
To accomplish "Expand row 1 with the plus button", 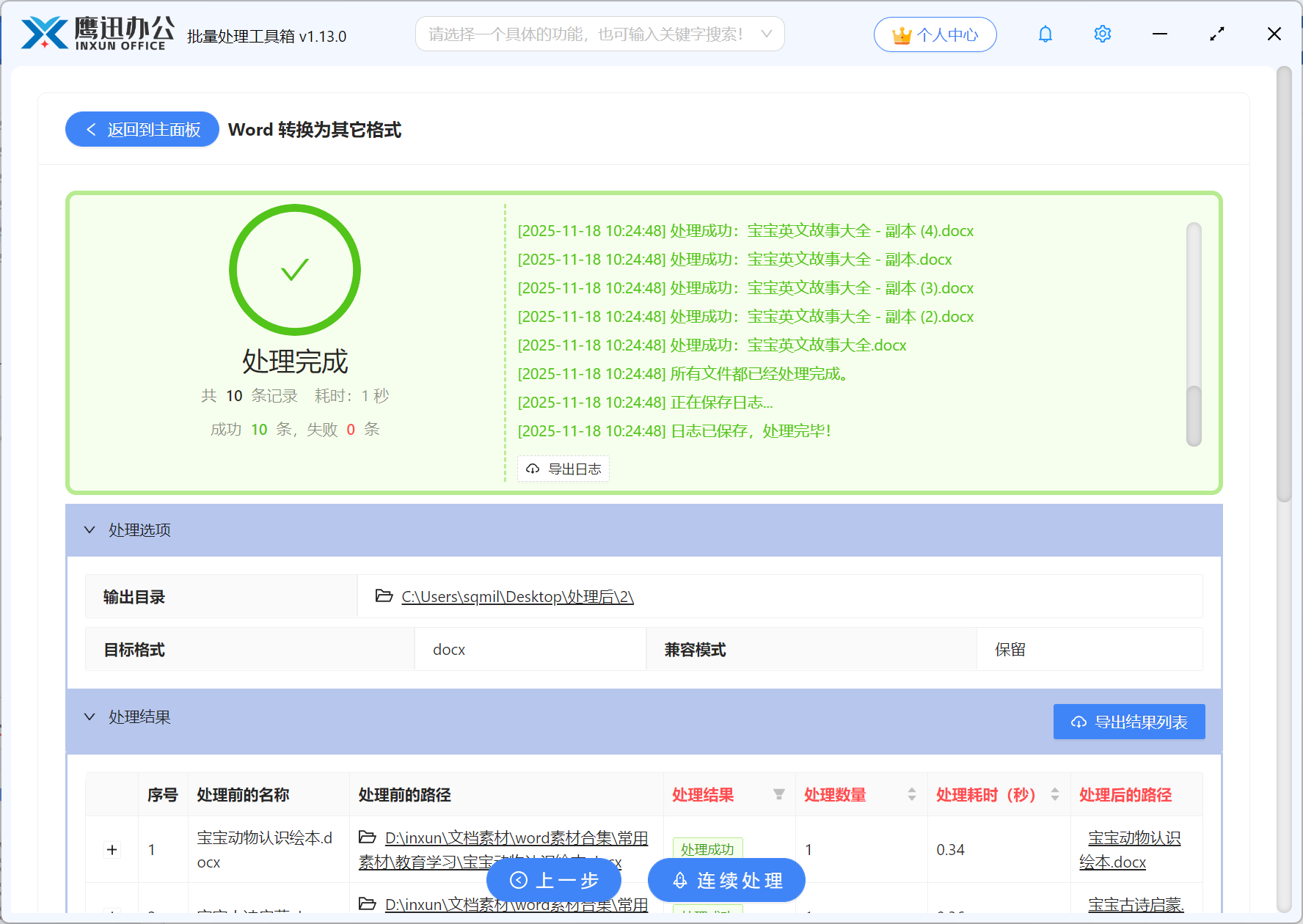I will pyautogui.click(x=112, y=849).
